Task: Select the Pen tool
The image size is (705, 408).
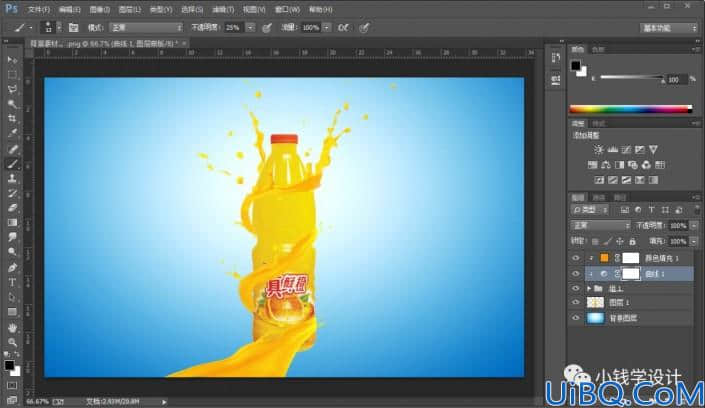Action: pos(12,268)
